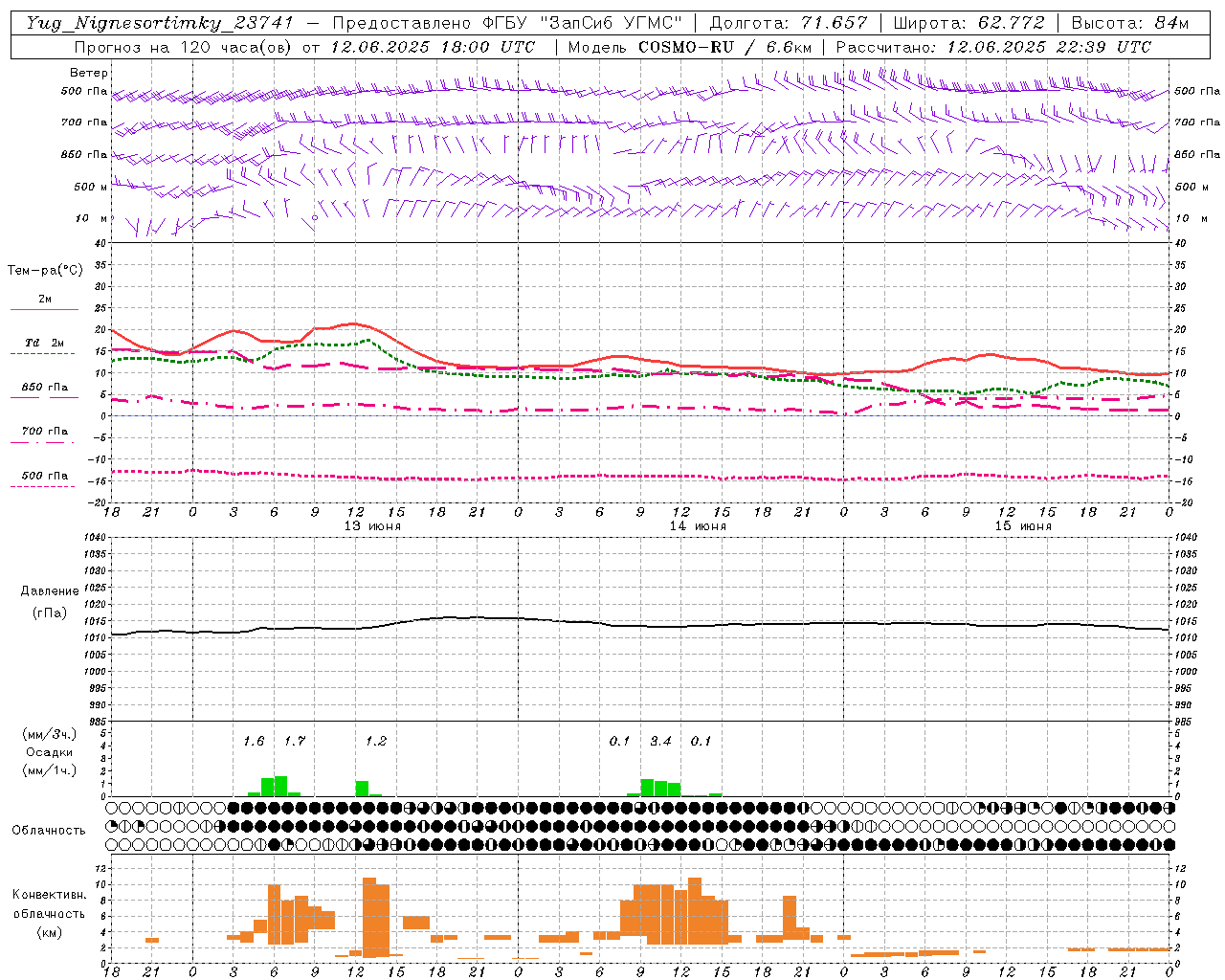Viewport: 1225px width, 980px height.
Task: Click 'Рассчитано: 12.06.2025 22:39 UTC' text
Action: [993, 47]
